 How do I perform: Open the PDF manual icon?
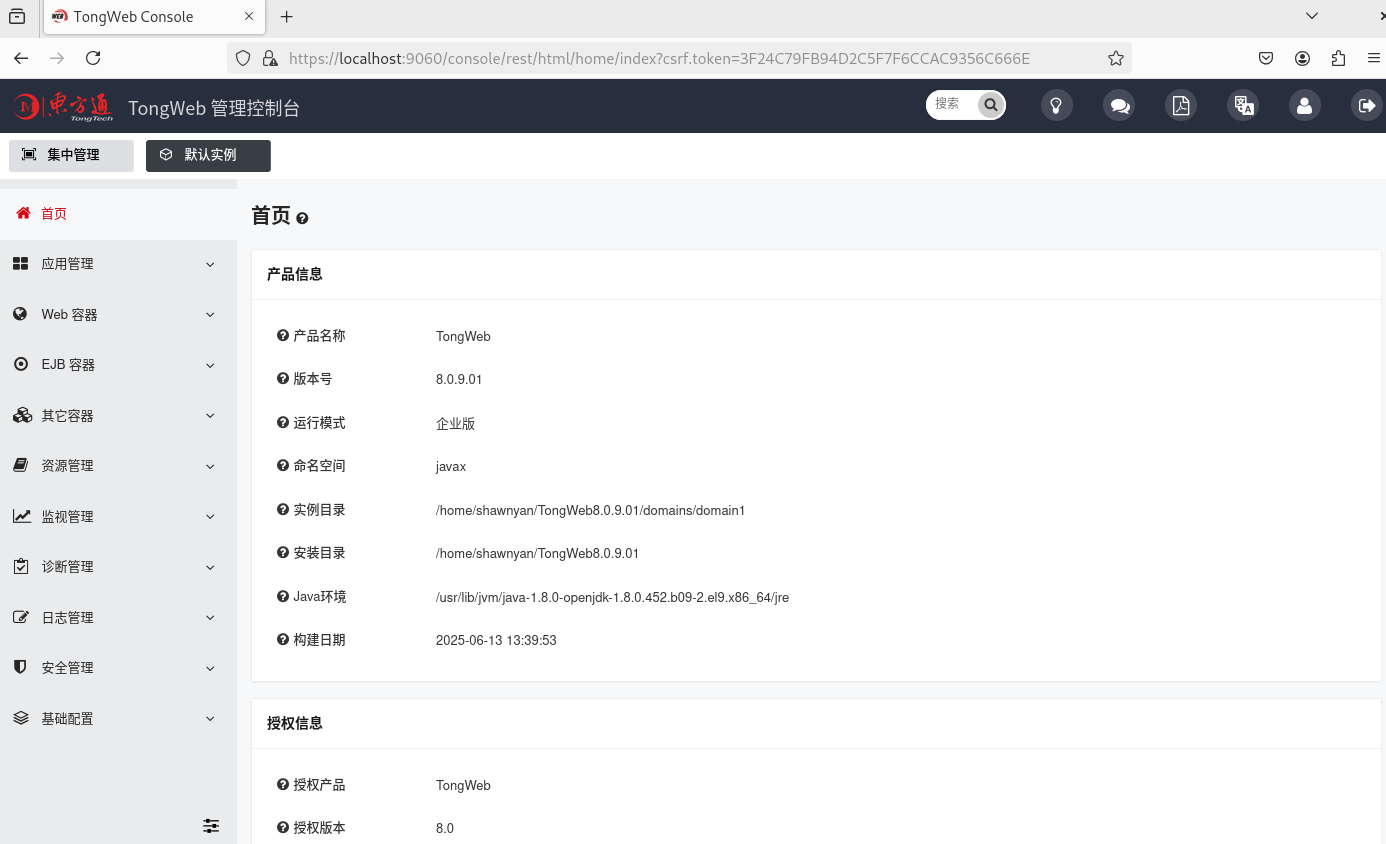(x=1181, y=105)
